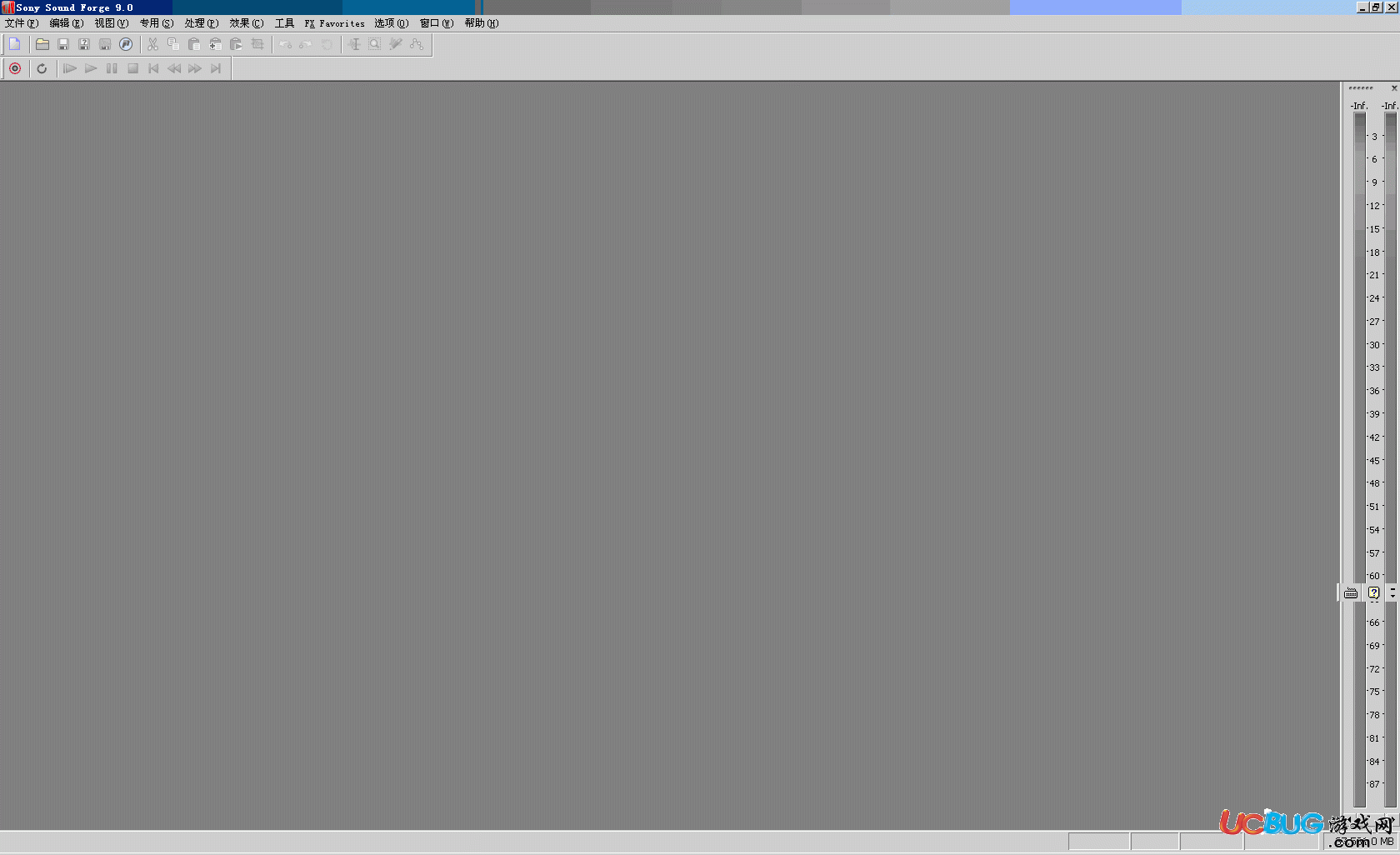Viewport: 1400px width, 855px height.
Task: Click the left -Inf. peak readout
Action: coord(1359,106)
